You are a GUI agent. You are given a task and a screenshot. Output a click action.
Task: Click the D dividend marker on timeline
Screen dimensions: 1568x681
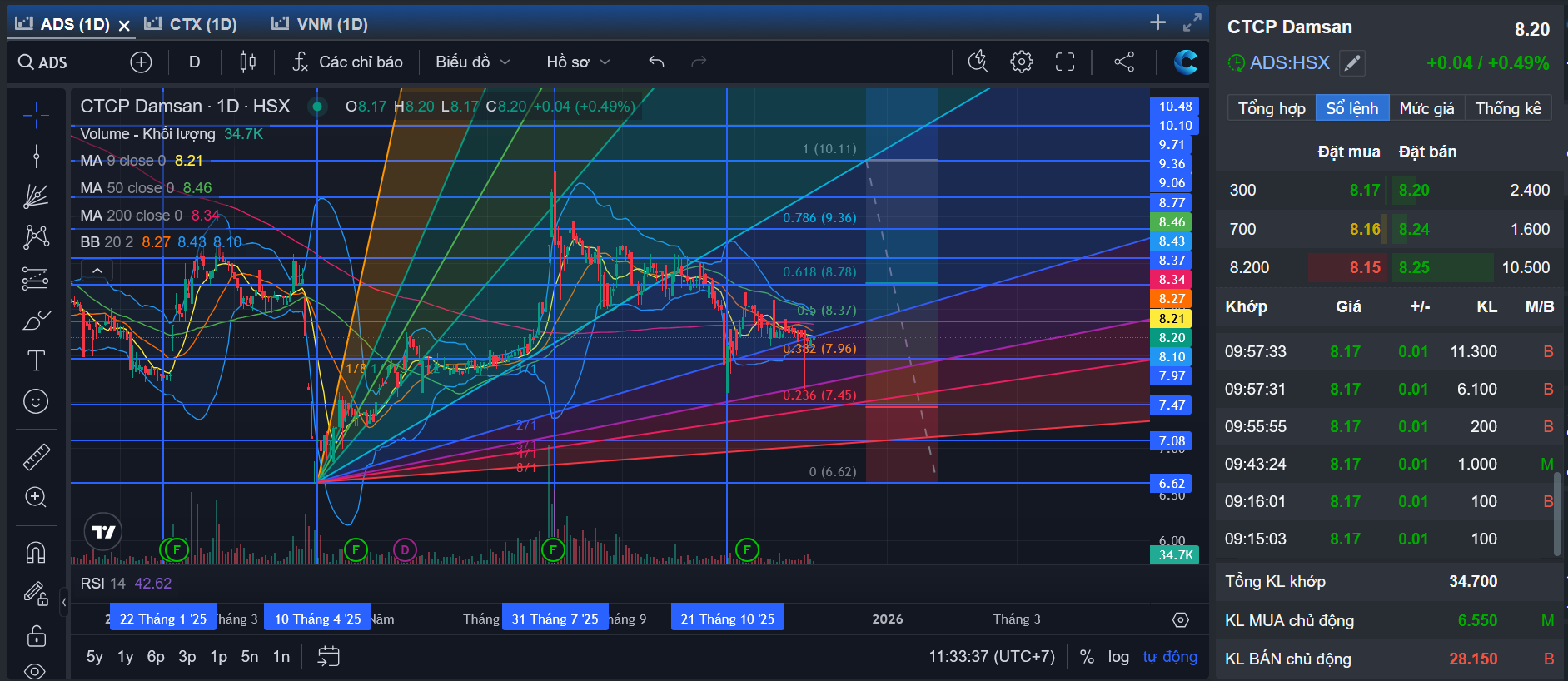click(405, 549)
